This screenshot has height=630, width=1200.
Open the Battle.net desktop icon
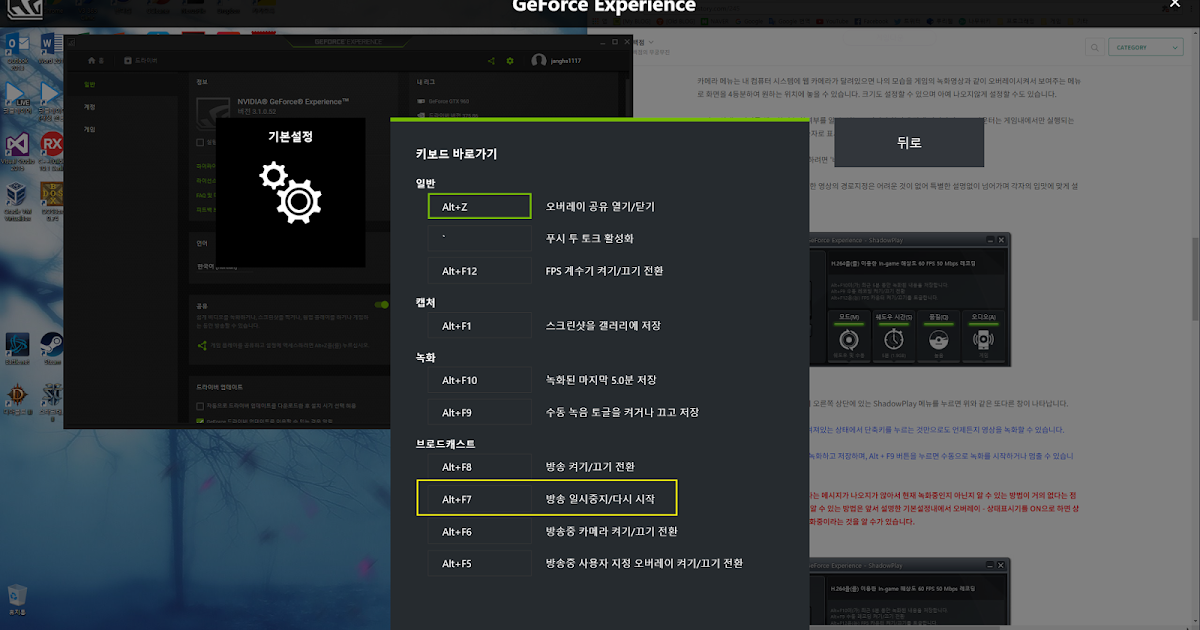(16, 347)
